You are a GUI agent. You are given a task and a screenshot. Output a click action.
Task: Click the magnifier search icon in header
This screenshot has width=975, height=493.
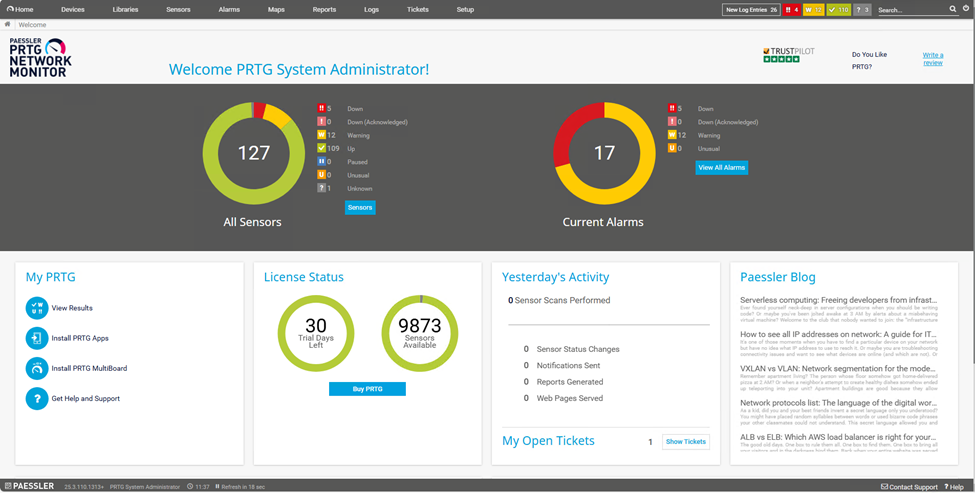(x=953, y=10)
